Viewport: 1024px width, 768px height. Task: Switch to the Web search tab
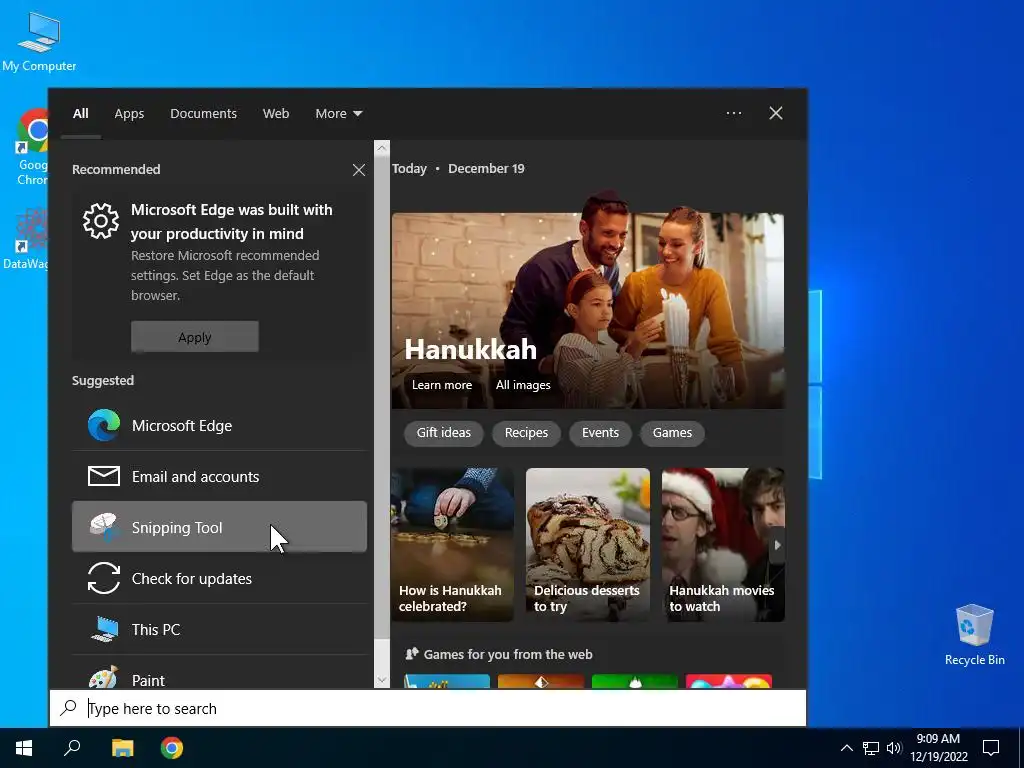click(x=276, y=114)
